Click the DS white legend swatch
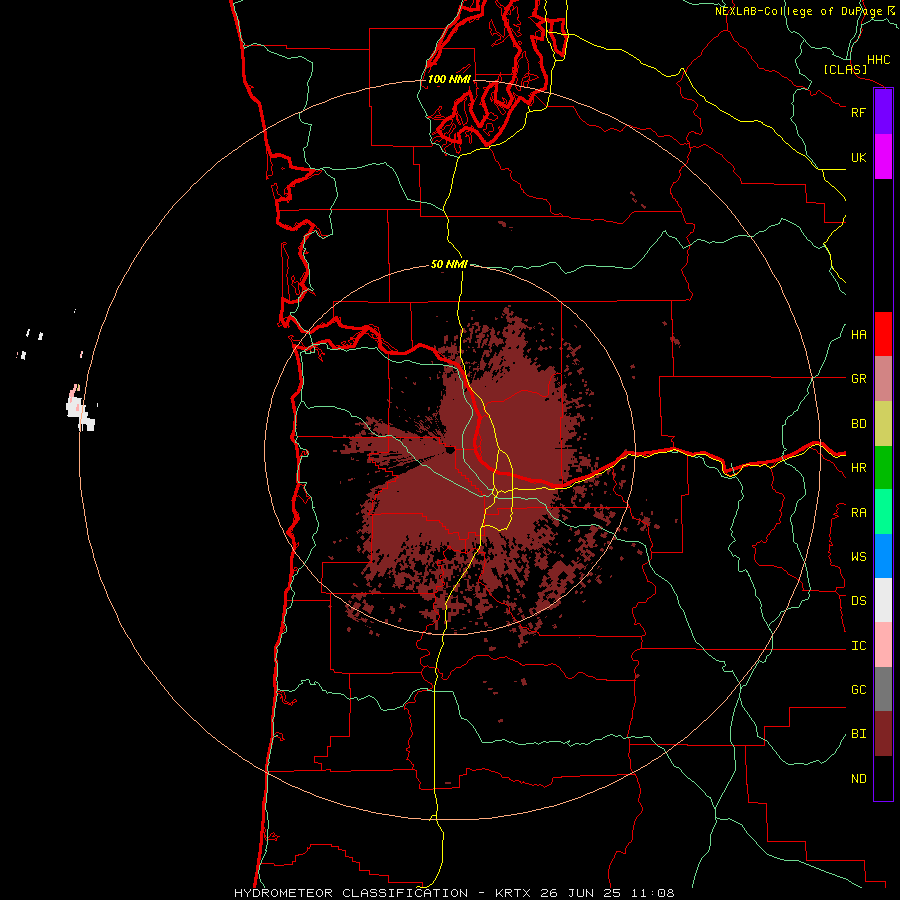 [x=883, y=600]
